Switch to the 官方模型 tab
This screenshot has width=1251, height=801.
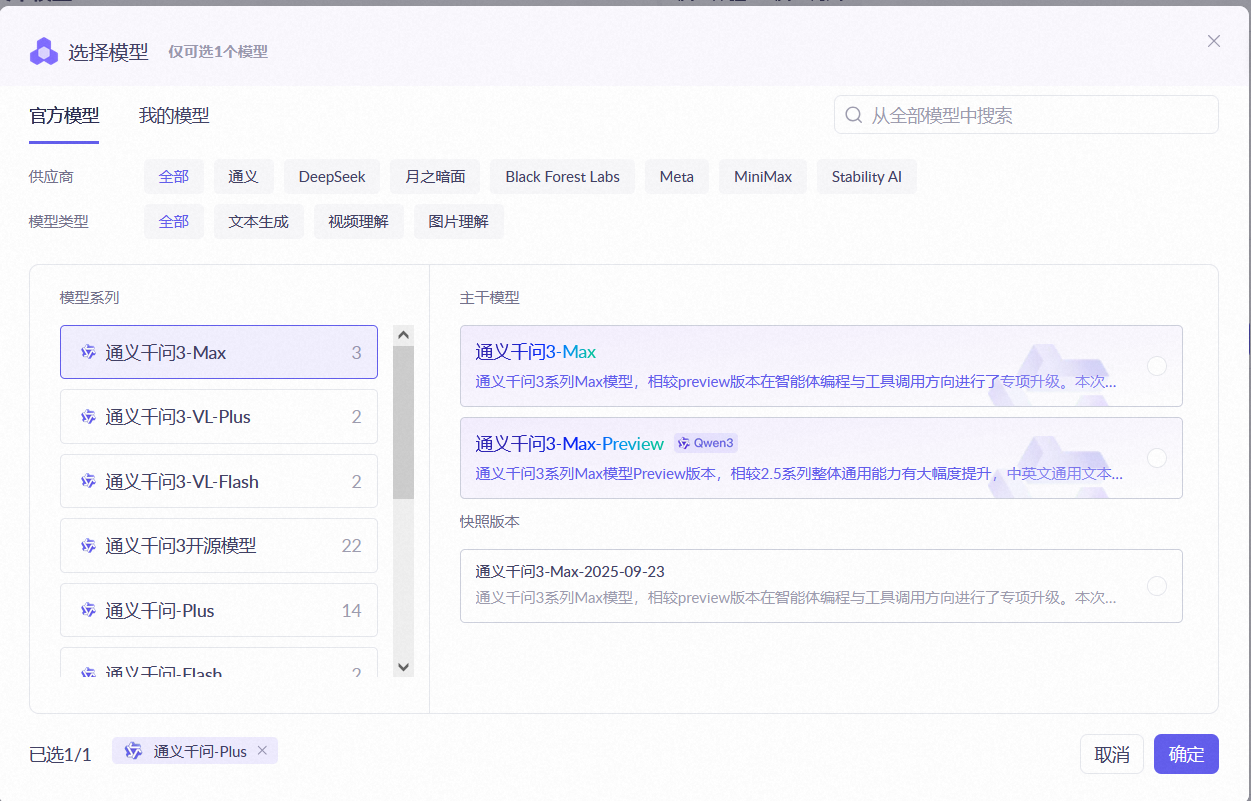coord(64,116)
